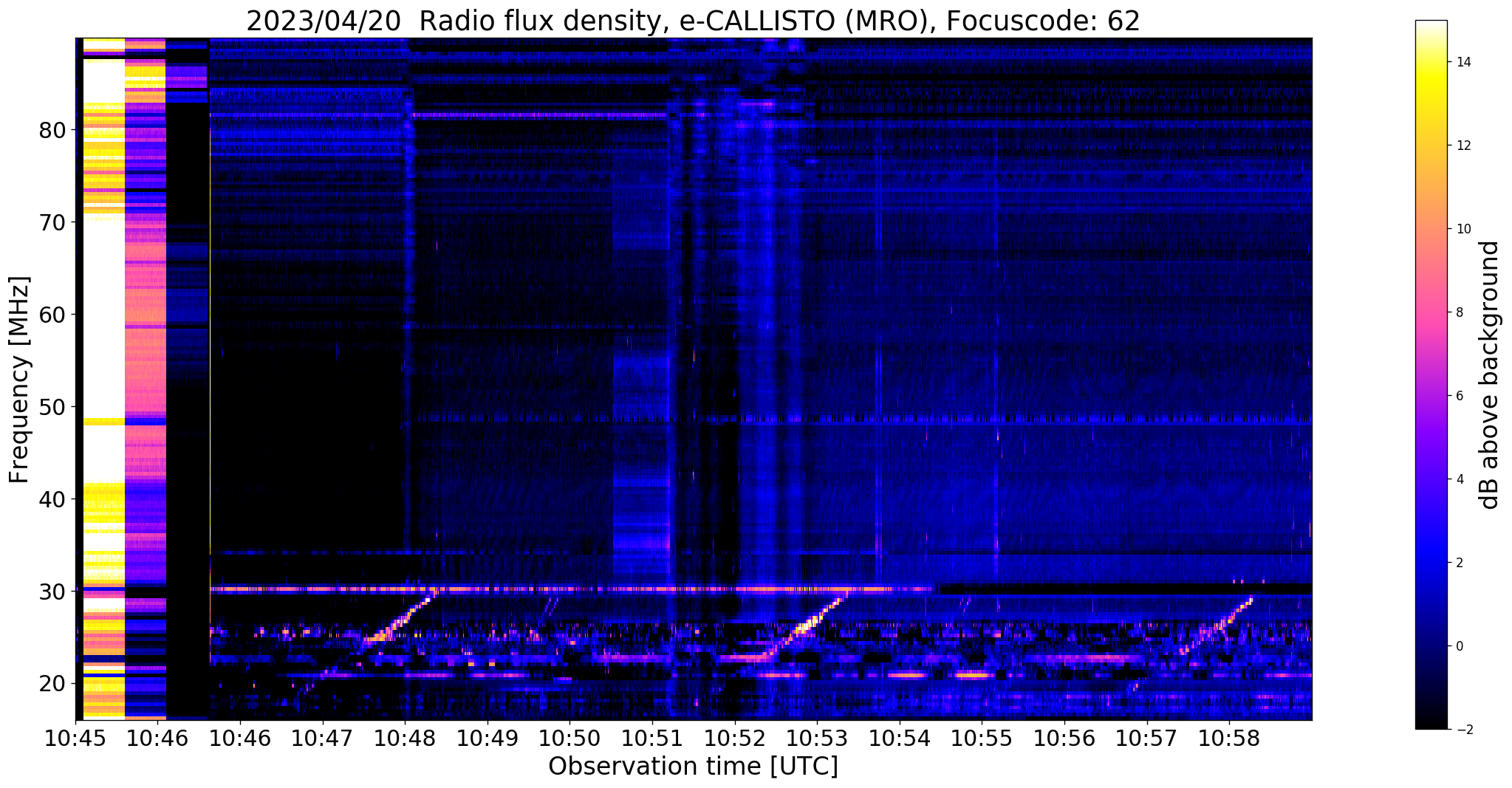
Task: Click the 40 MHz frequency tick label
Action: coord(52,499)
